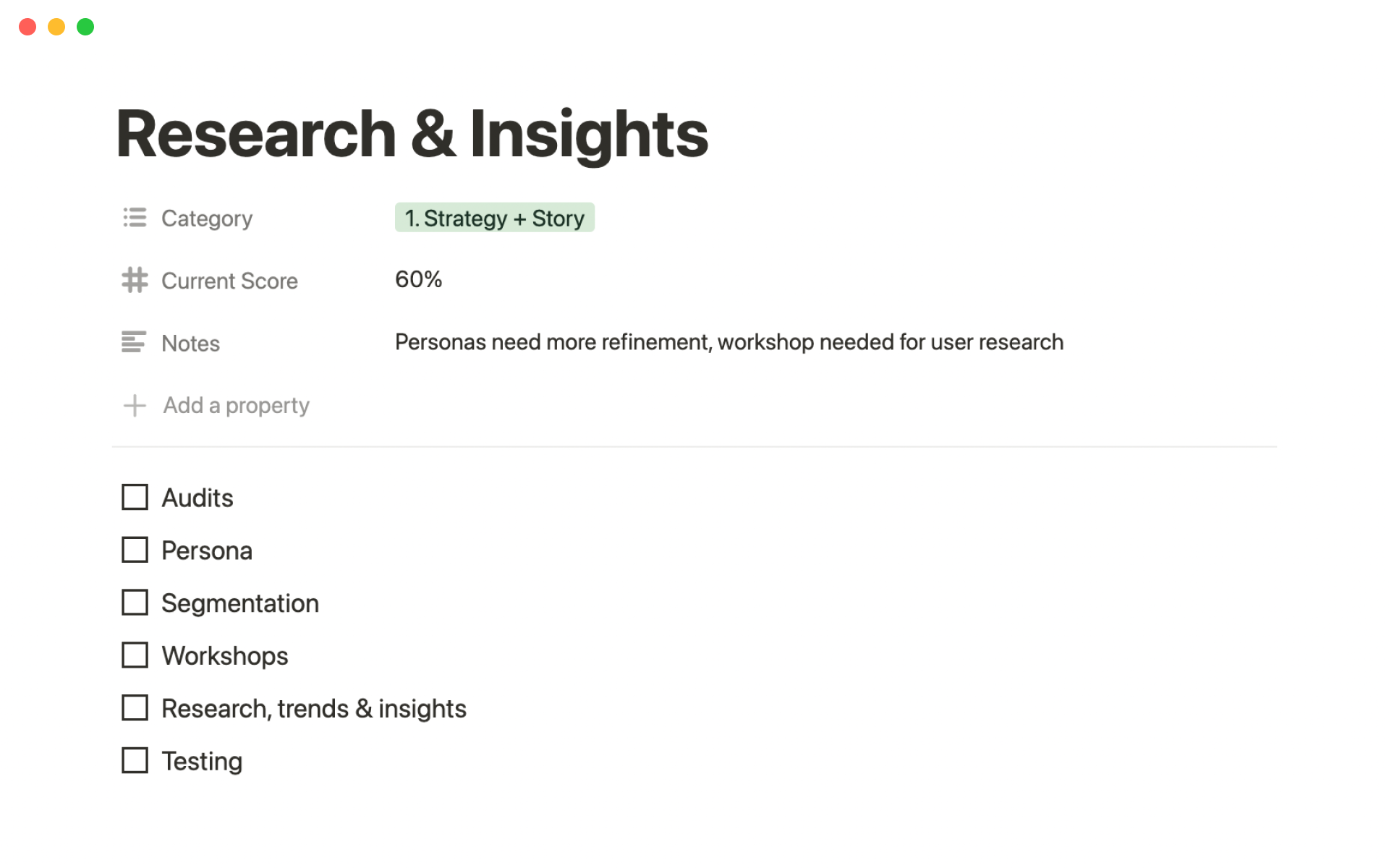Image resolution: width=1389 pixels, height=868 pixels.
Task: Click the Current Score number hash icon
Action: pyautogui.click(x=135, y=280)
